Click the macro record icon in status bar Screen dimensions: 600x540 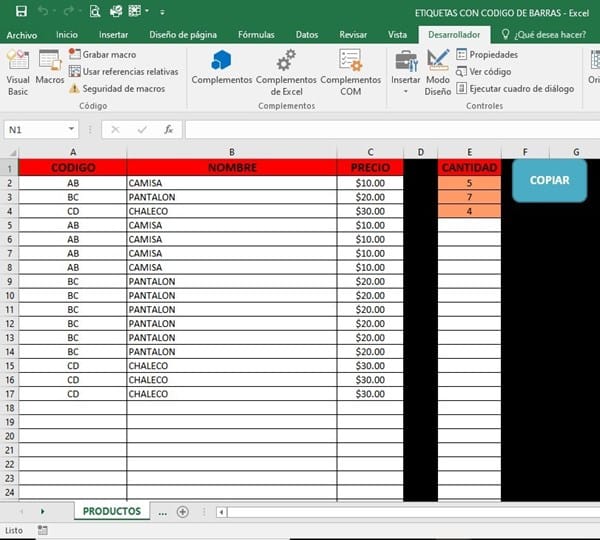coord(42,530)
